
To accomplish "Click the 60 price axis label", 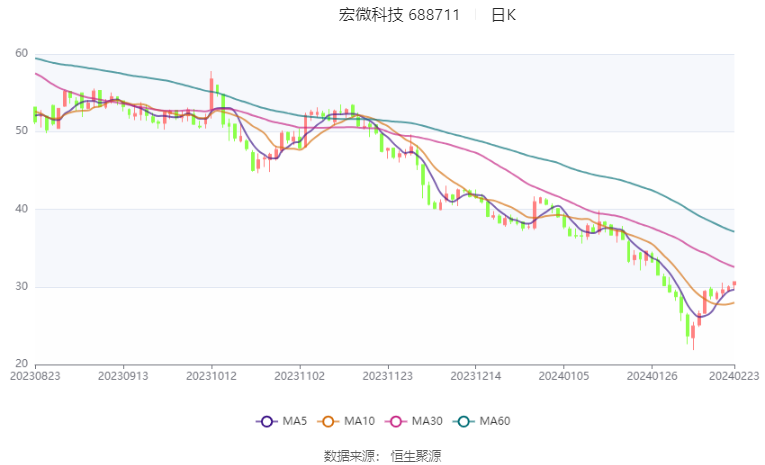I will pos(21,53).
